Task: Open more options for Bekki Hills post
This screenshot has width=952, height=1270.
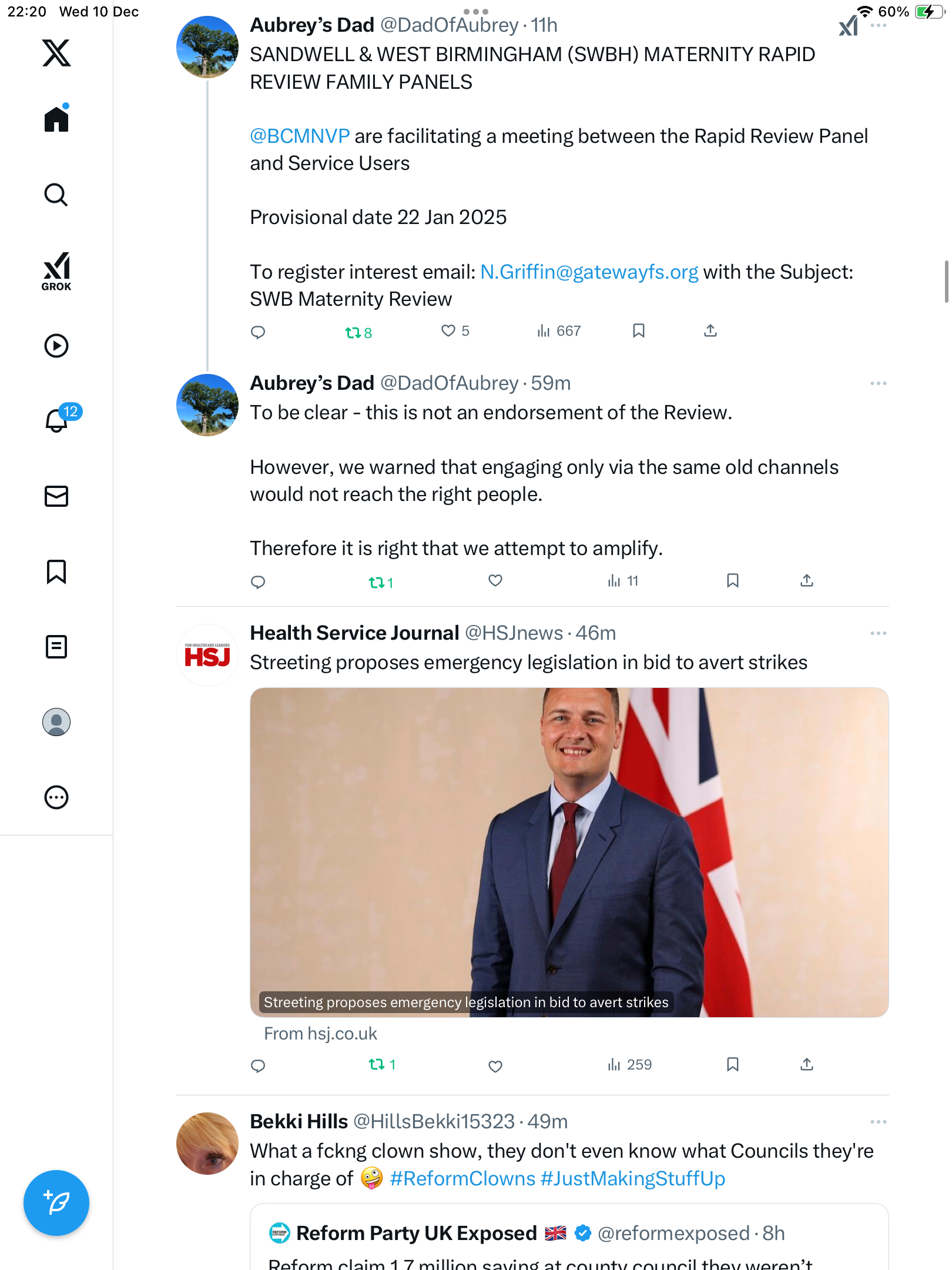Action: click(878, 1122)
